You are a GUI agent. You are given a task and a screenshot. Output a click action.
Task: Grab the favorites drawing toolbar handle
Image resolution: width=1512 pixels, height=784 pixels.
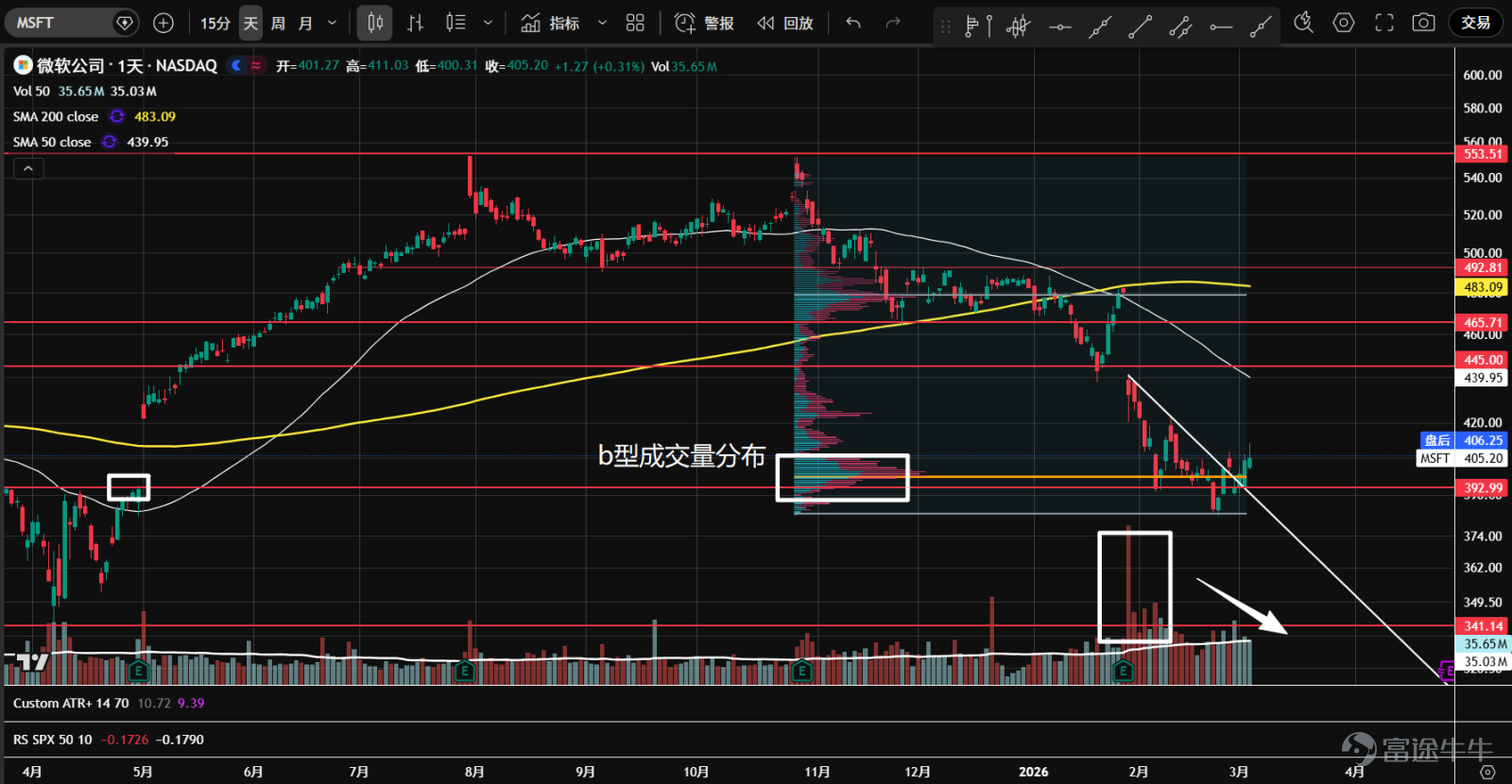pyautogui.click(x=945, y=26)
